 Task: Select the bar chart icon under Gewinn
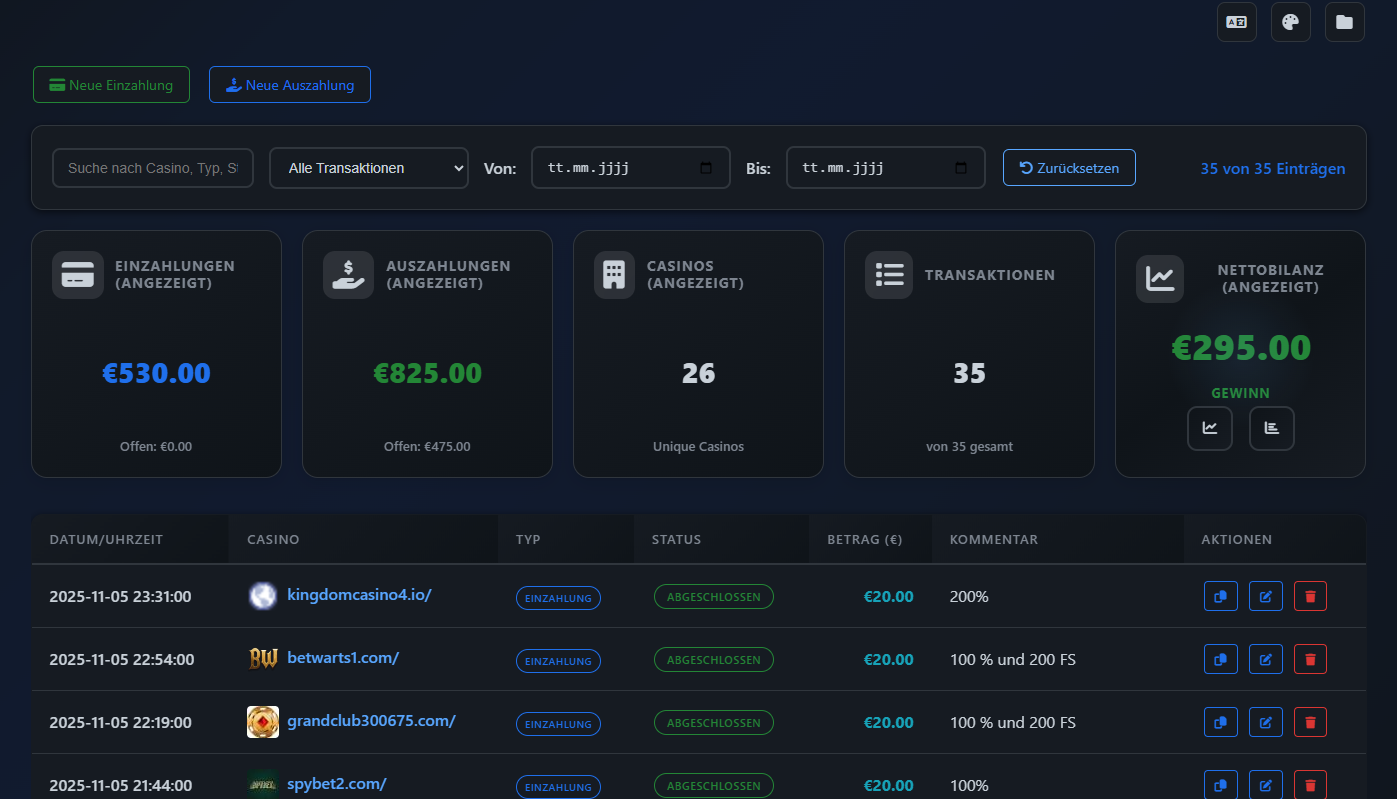click(x=1272, y=428)
